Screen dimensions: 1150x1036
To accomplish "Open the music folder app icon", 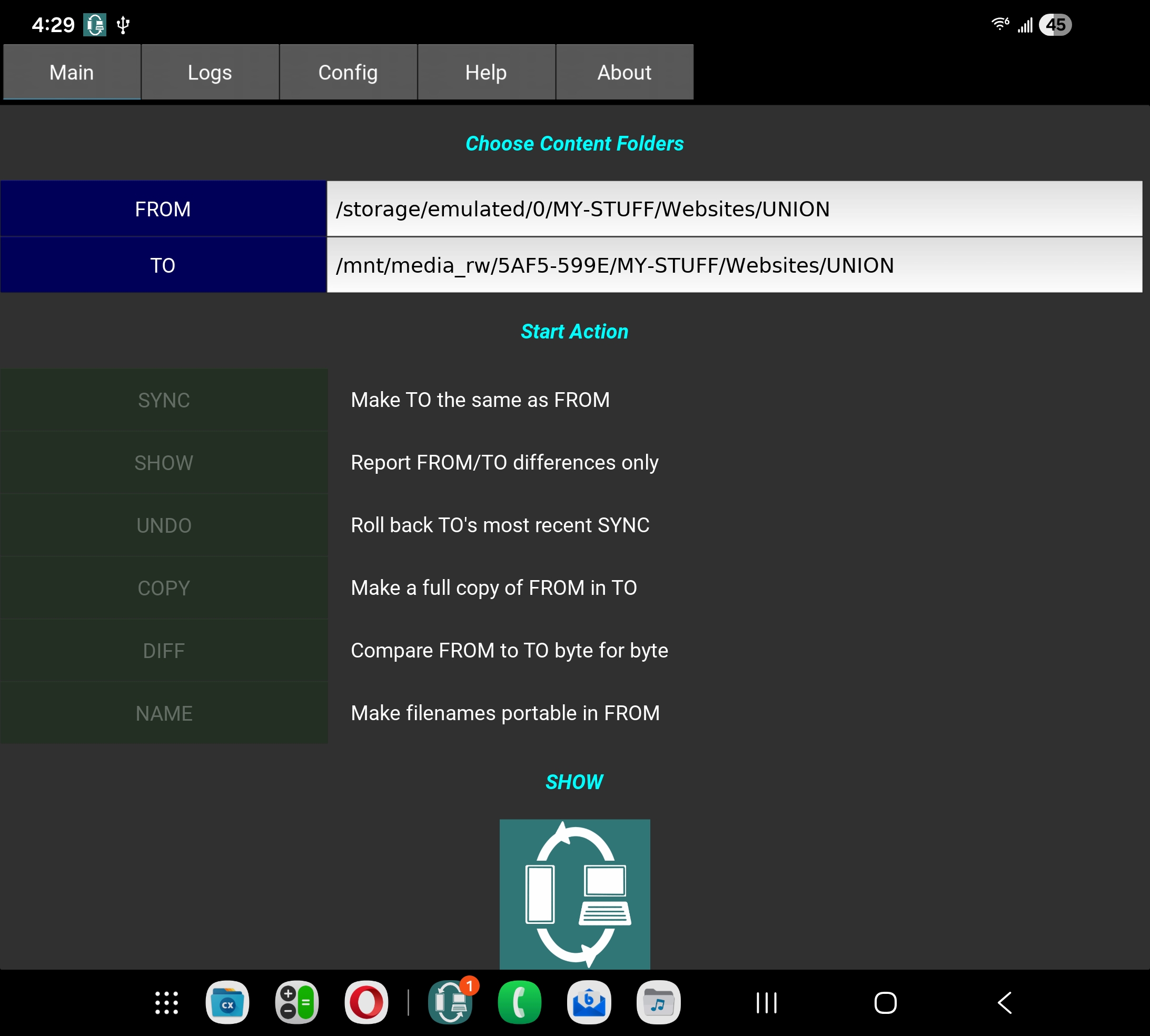I will click(658, 1002).
